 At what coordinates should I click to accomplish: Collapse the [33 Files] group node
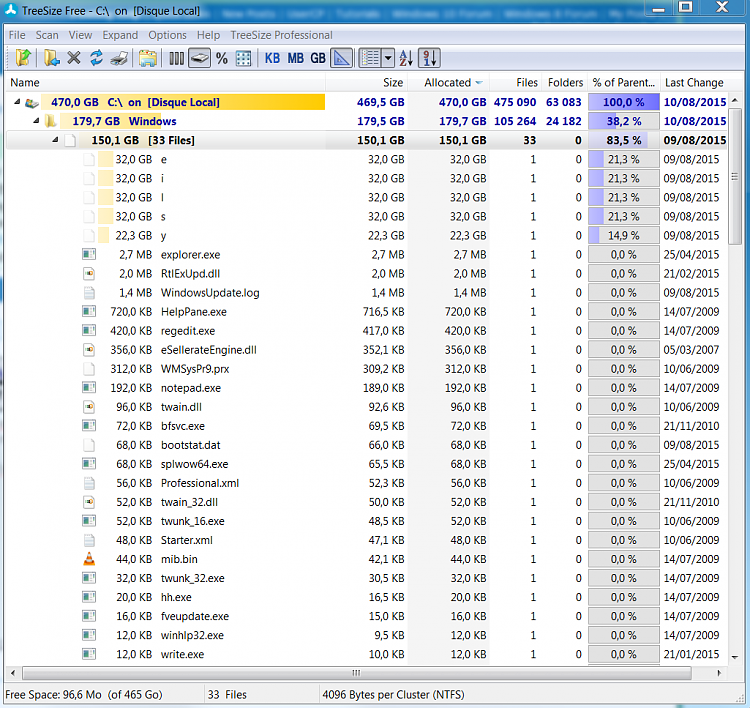click(55, 140)
